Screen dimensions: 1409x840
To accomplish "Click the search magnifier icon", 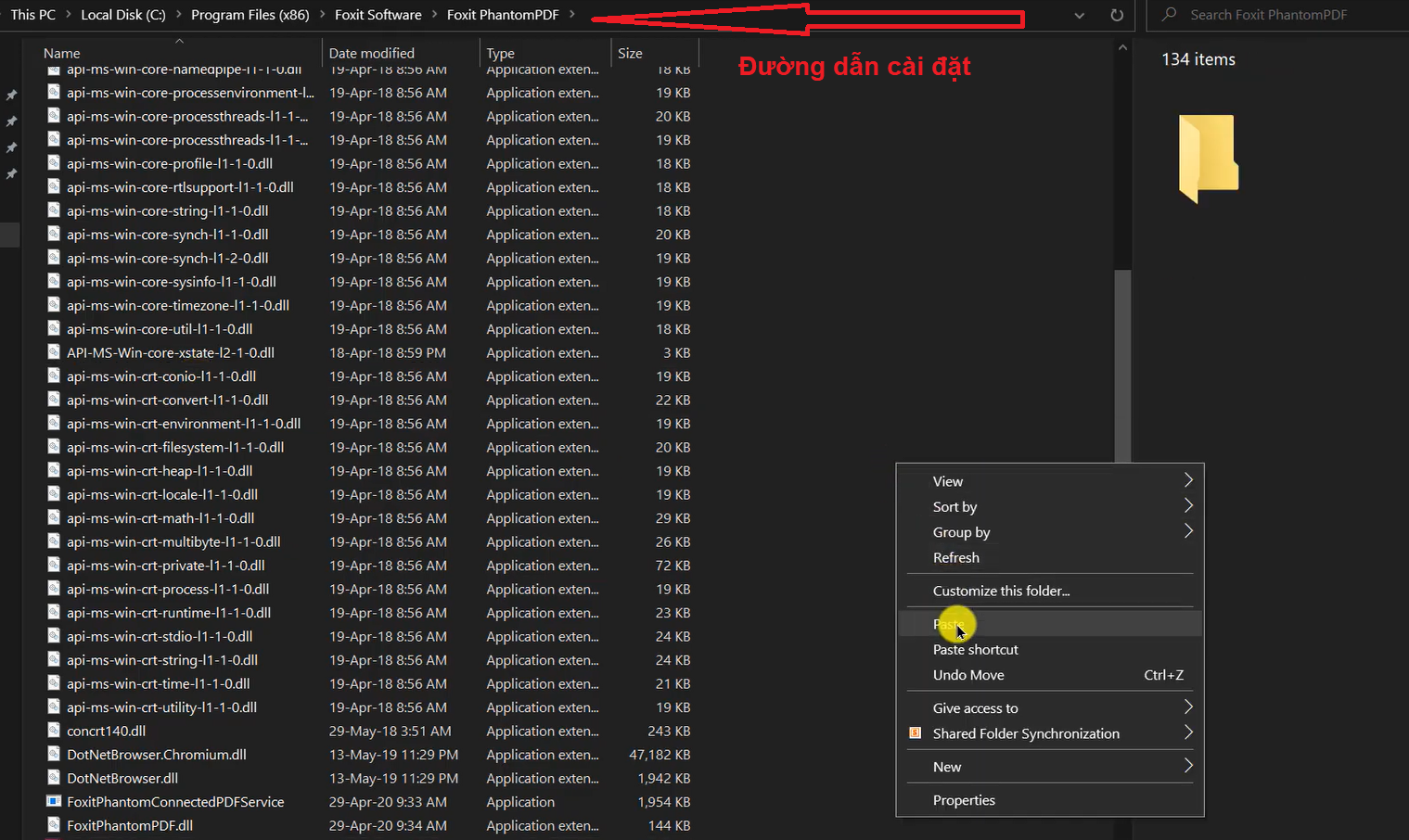I will point(1170,15).
